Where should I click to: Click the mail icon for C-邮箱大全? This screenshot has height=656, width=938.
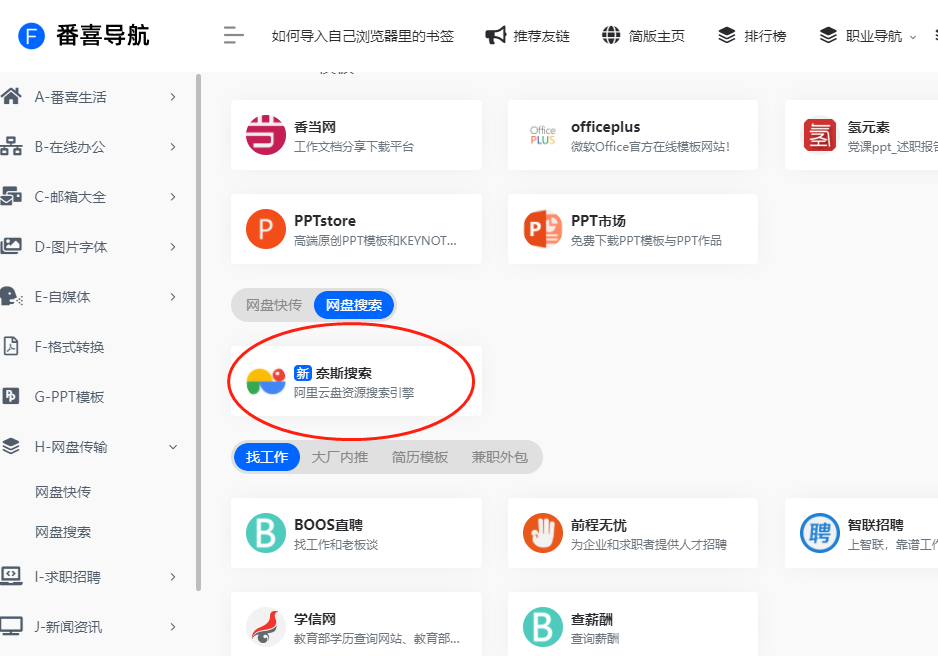(11, 196)
